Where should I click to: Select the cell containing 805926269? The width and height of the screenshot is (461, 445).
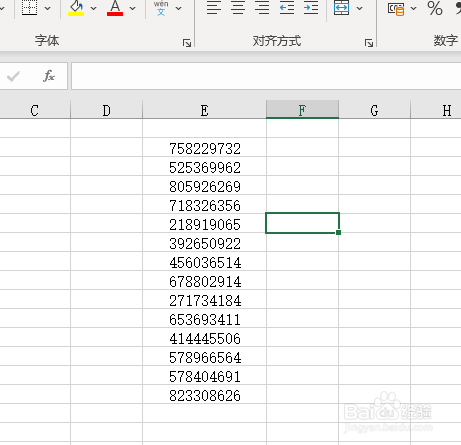click(x=204, y=185)
